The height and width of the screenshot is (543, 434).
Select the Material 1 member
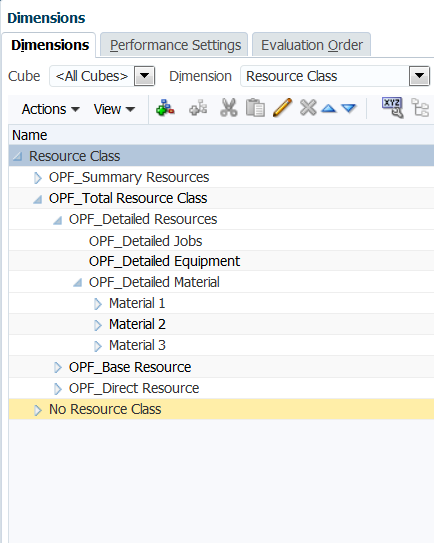point(137,303)
